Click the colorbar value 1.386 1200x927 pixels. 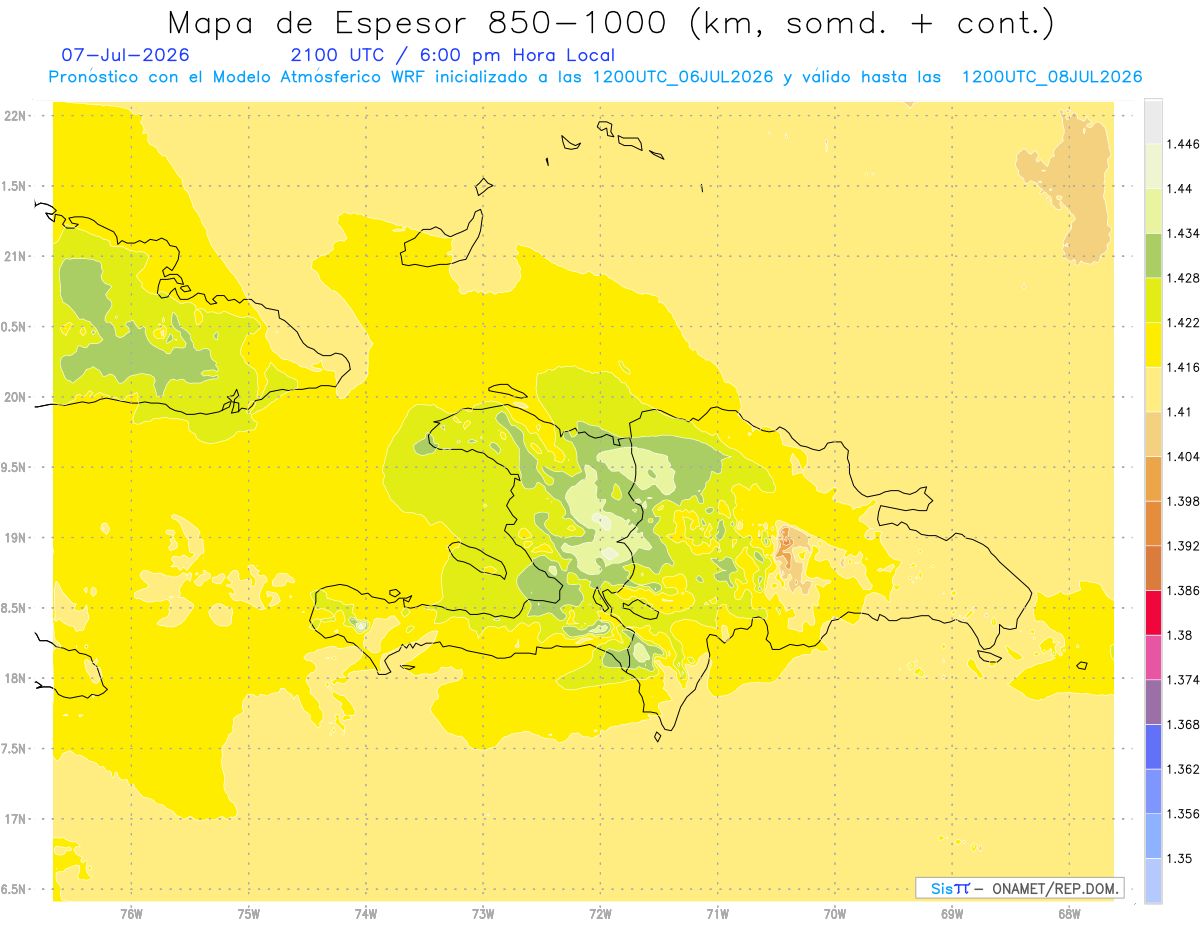coord(1183,590)
